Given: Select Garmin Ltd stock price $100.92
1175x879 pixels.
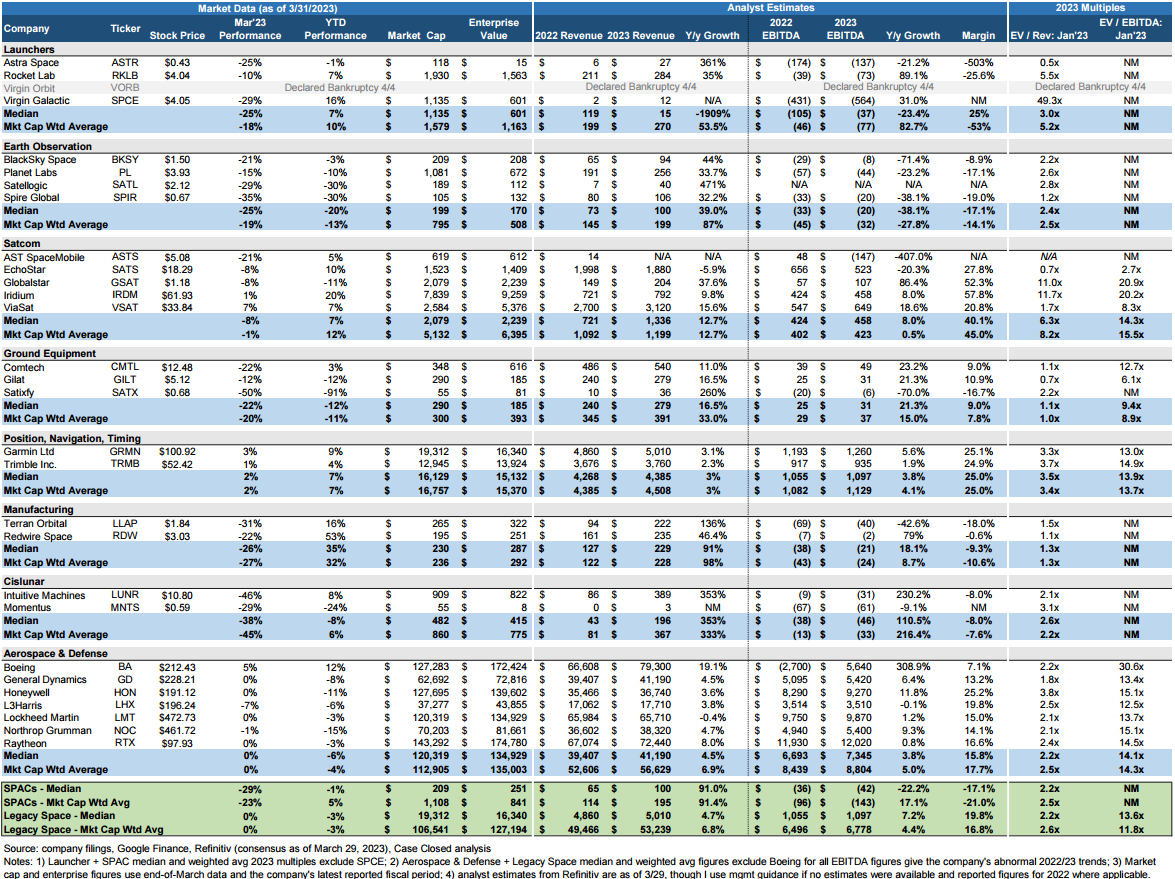Looking at the screenshot, I should click(177, 452).
